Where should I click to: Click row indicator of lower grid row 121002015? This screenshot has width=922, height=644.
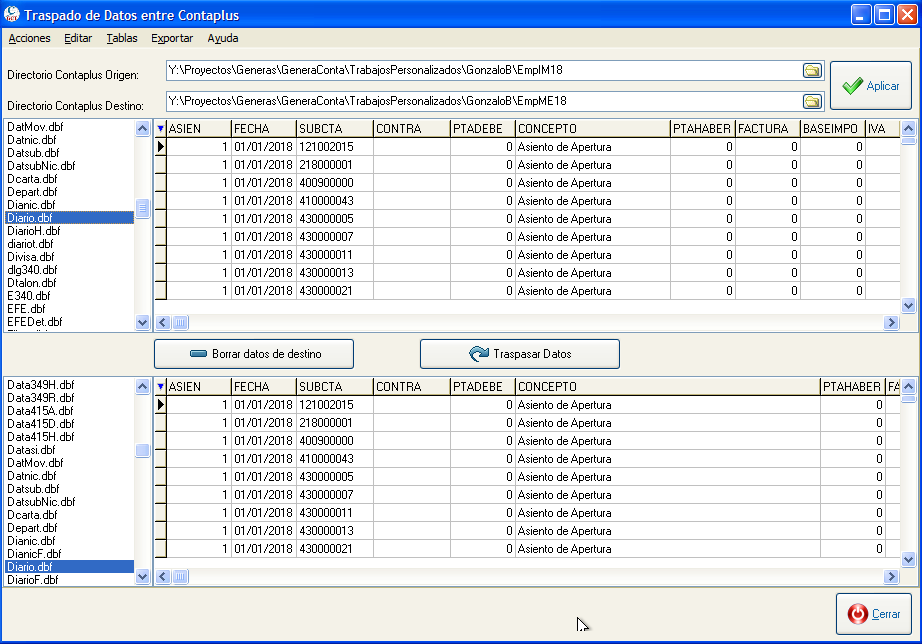[161, 405]
